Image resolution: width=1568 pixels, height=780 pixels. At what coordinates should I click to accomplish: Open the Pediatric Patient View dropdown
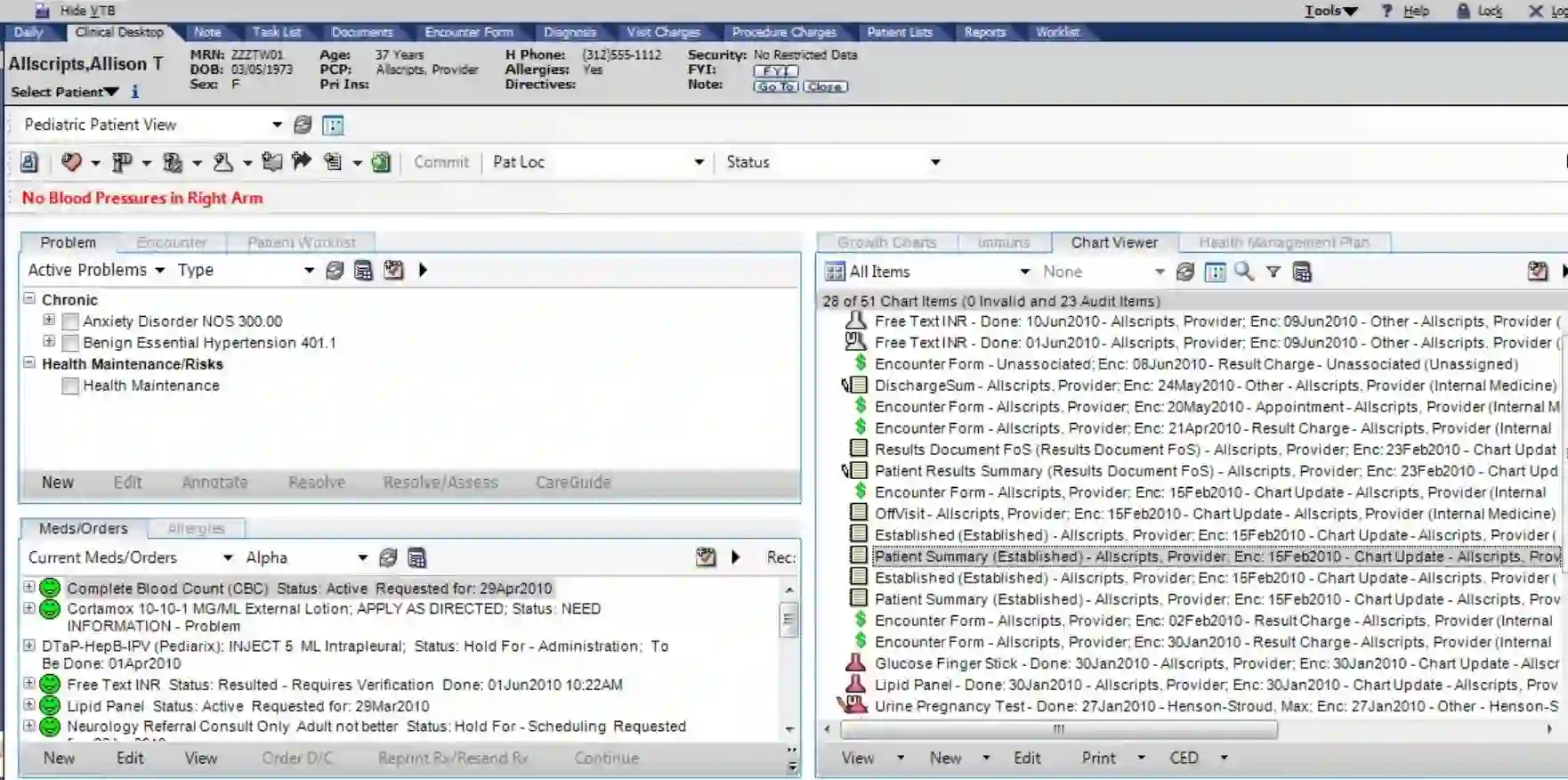(277, 125)
